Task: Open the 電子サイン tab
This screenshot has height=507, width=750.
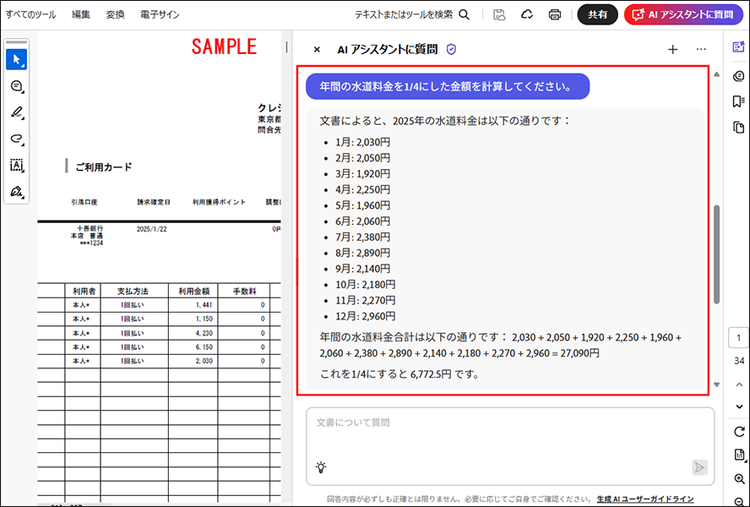Action: (x=160, y=14)
